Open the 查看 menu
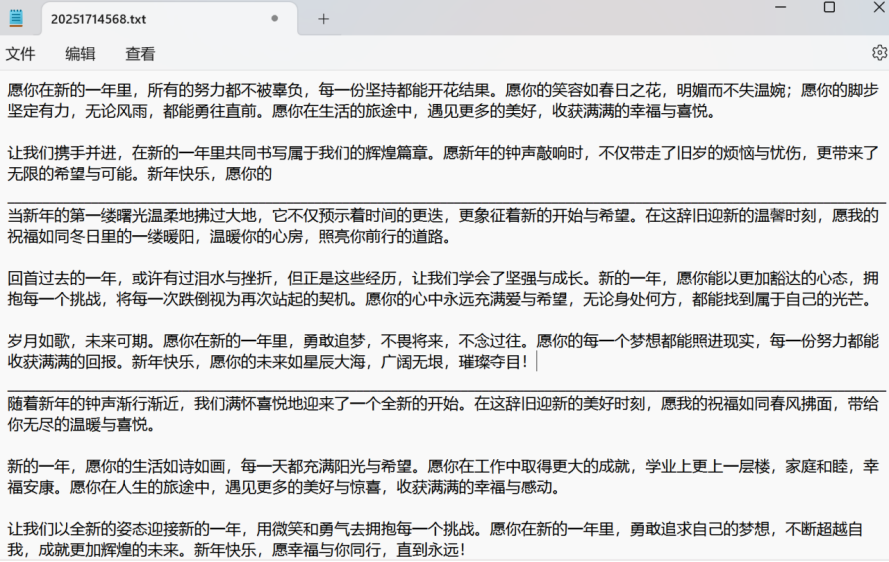 (x=140, y=54)
